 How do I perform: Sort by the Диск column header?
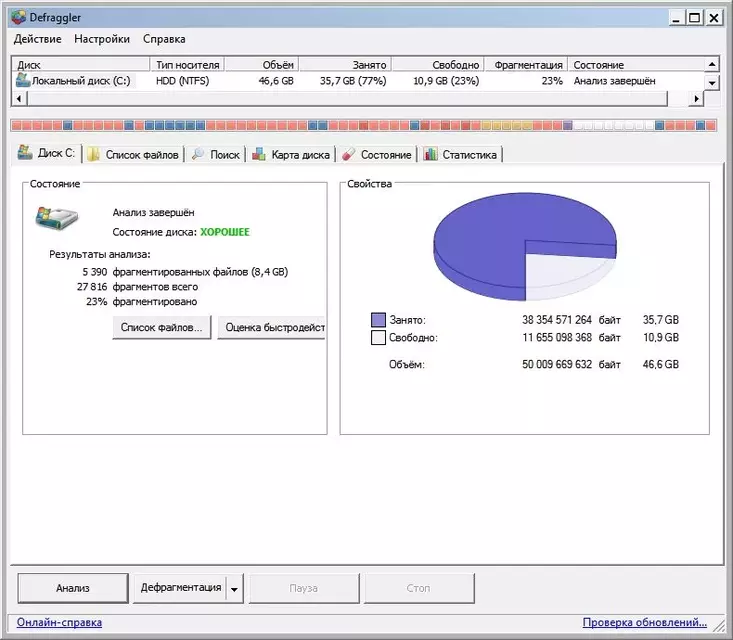80,65
